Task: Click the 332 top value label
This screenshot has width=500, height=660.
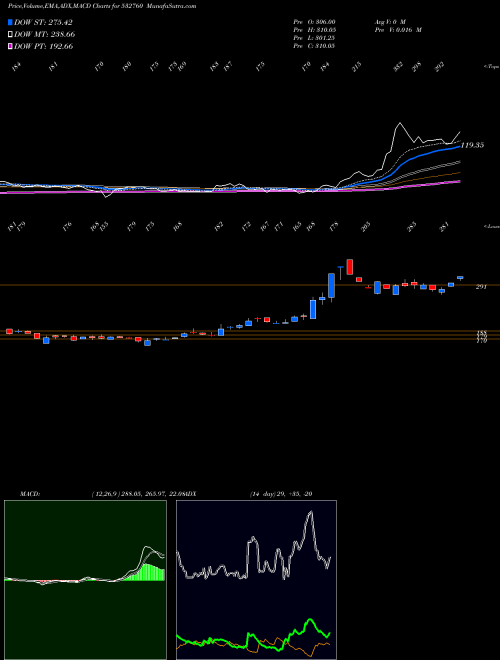Action: pyautogui.click(x=398, y=66)
